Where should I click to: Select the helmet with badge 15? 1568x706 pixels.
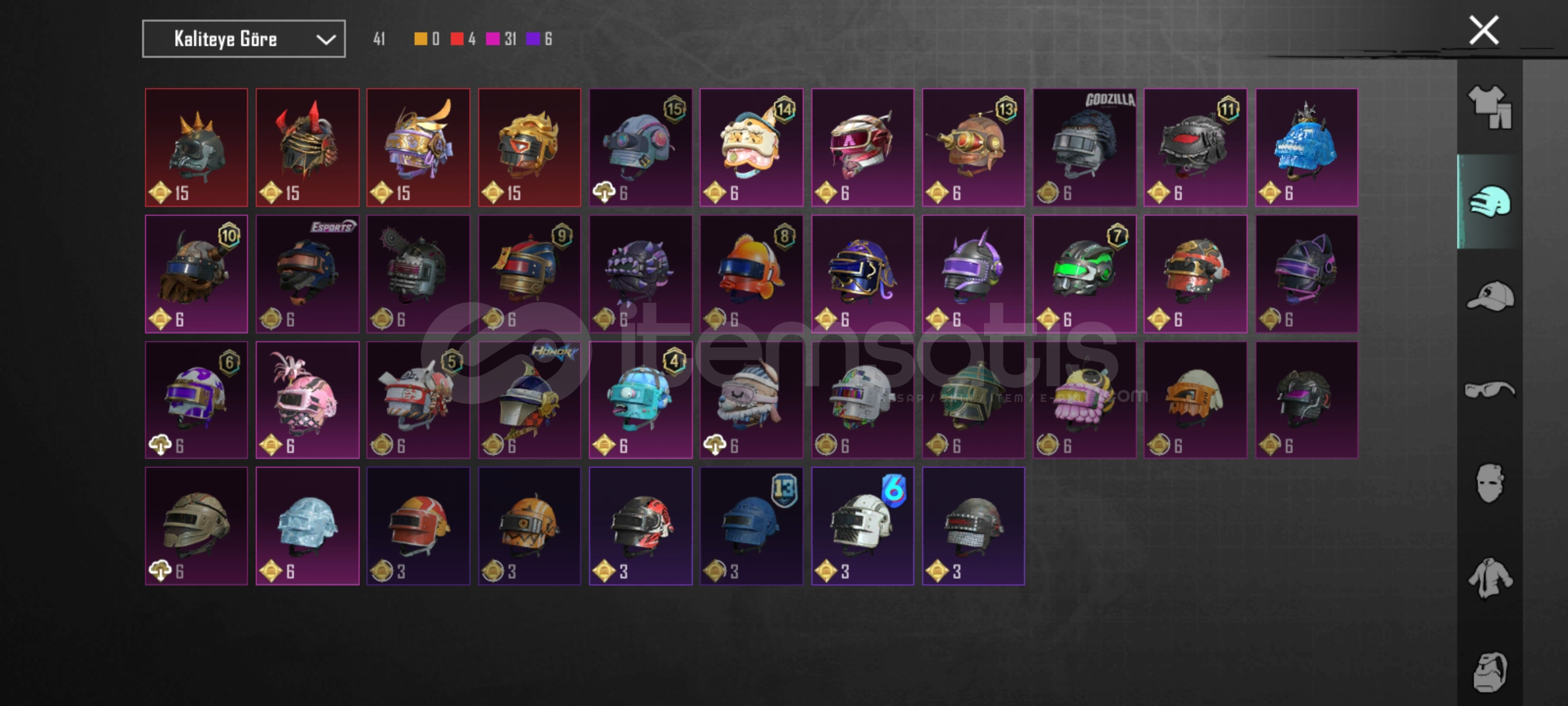(641, 148)
